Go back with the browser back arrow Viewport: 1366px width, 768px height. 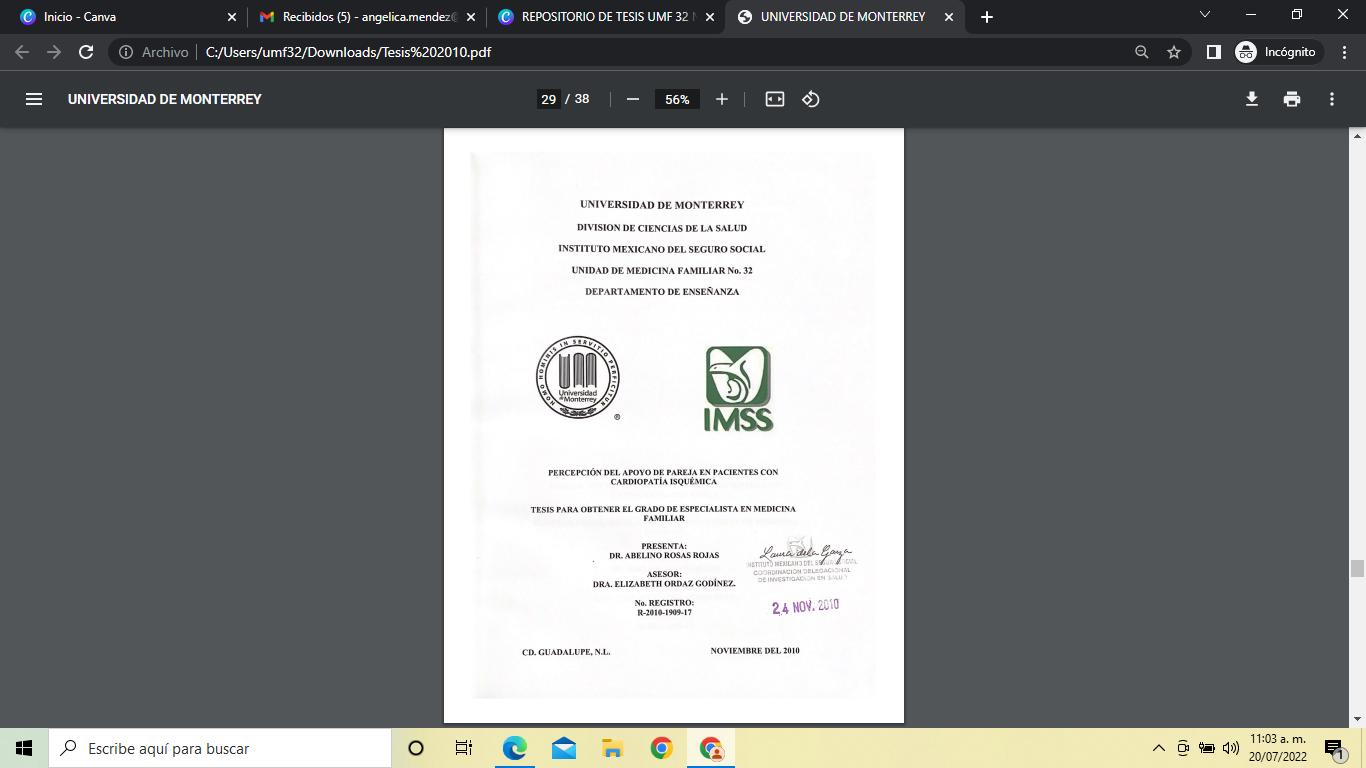pyautogui.click(x=22, y=52)
